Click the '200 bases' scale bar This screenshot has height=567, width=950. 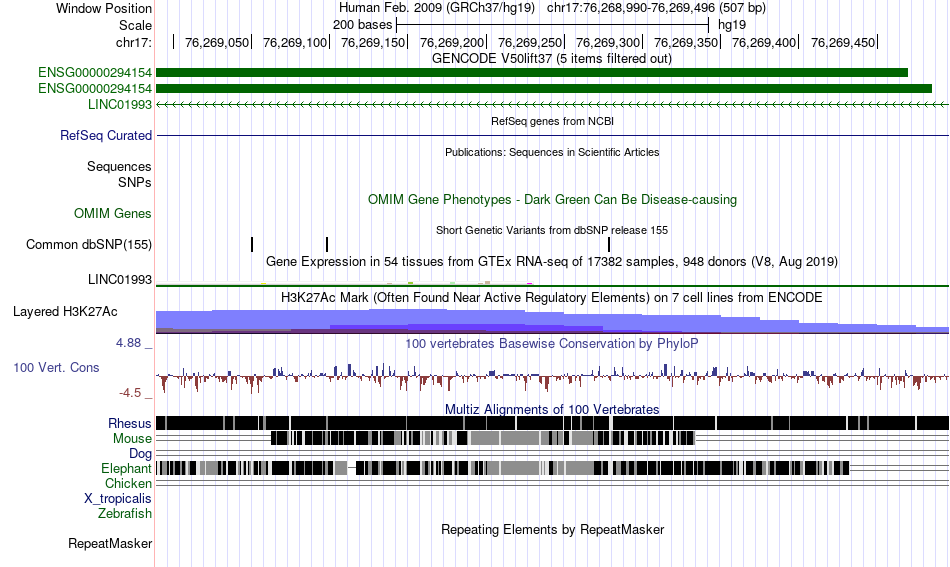553,25
